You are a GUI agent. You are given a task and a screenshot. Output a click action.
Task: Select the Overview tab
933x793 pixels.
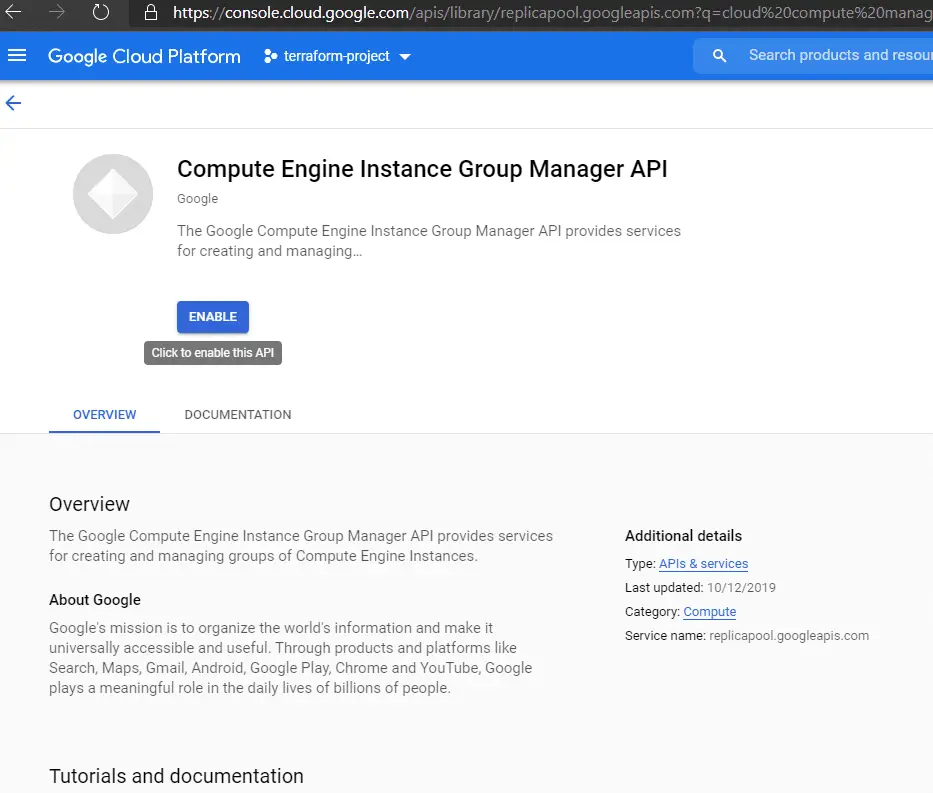[104, 414]
